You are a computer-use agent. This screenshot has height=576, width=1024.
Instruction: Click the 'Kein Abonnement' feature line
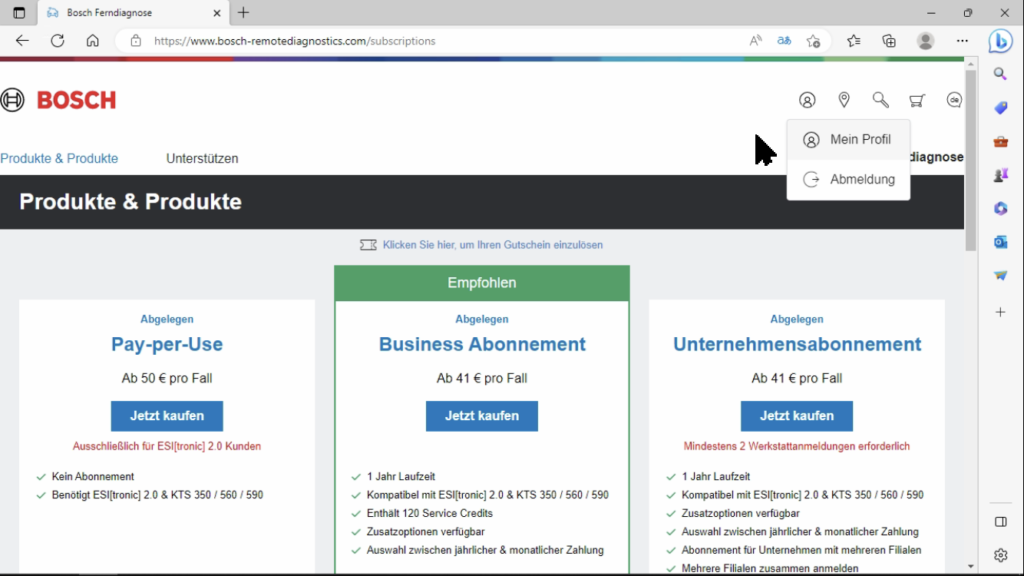click(x=93, y=477)
